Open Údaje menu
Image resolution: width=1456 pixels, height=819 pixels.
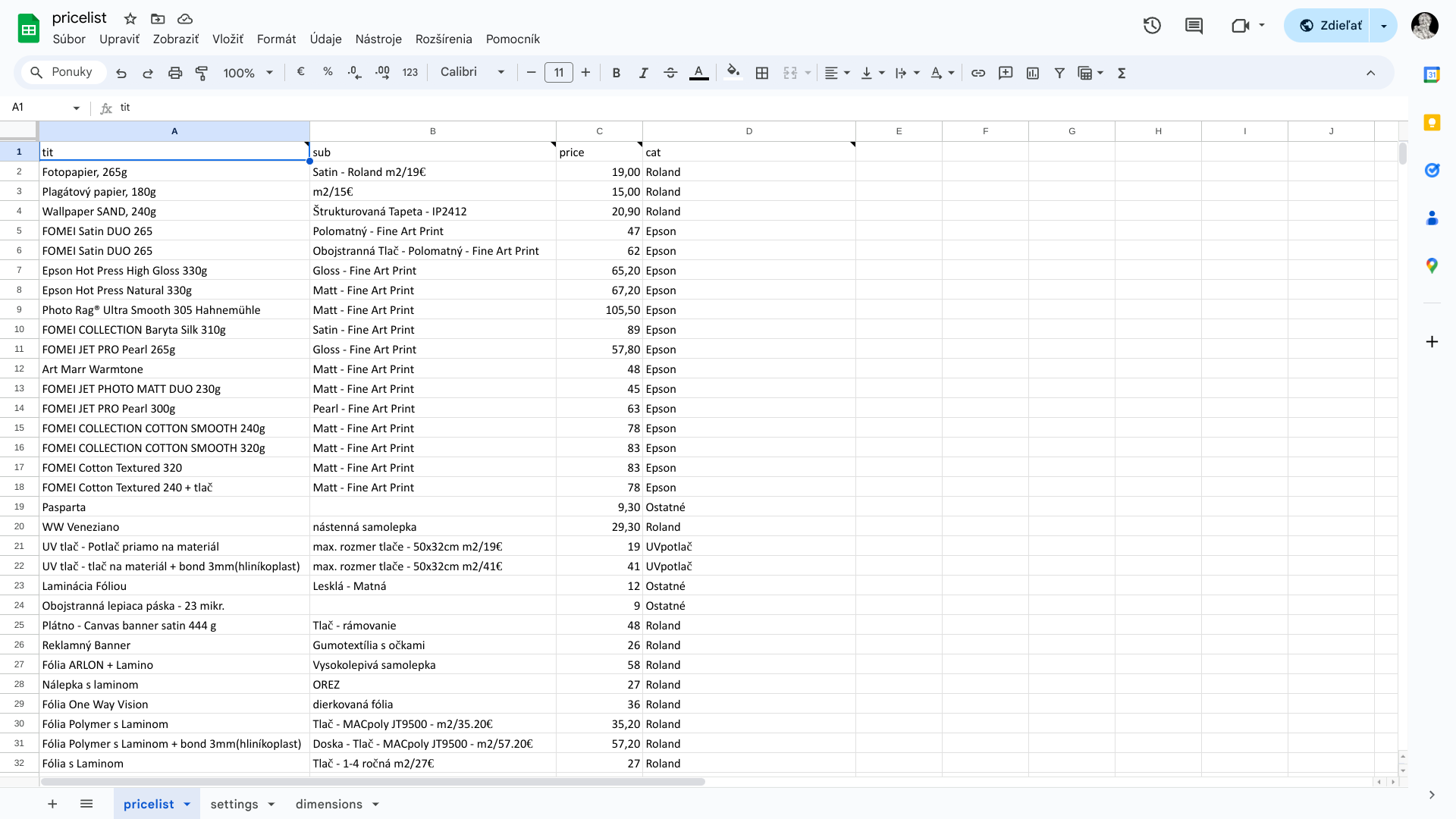pos(325,39)
